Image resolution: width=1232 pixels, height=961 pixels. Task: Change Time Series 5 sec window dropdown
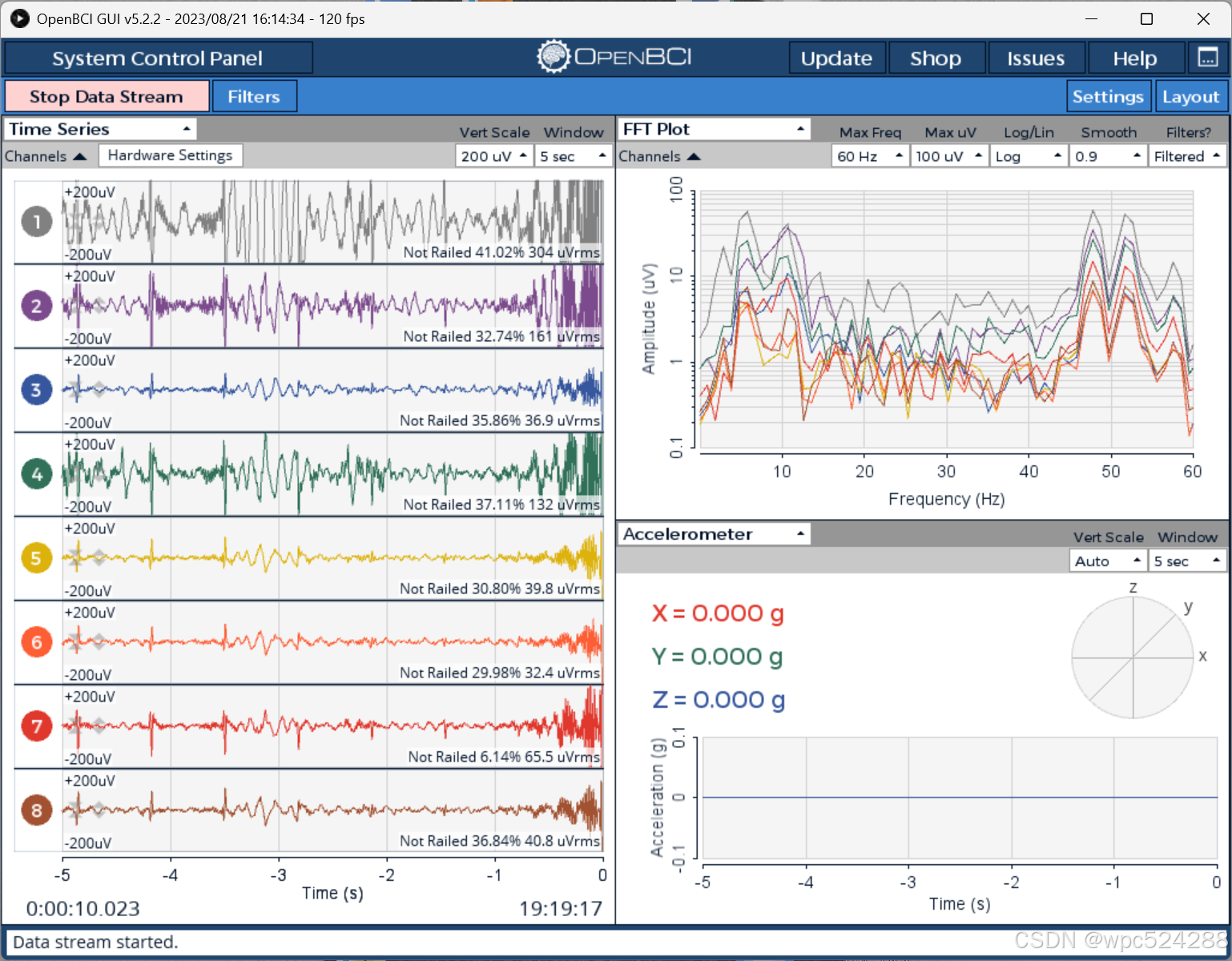tap(573, 156)
